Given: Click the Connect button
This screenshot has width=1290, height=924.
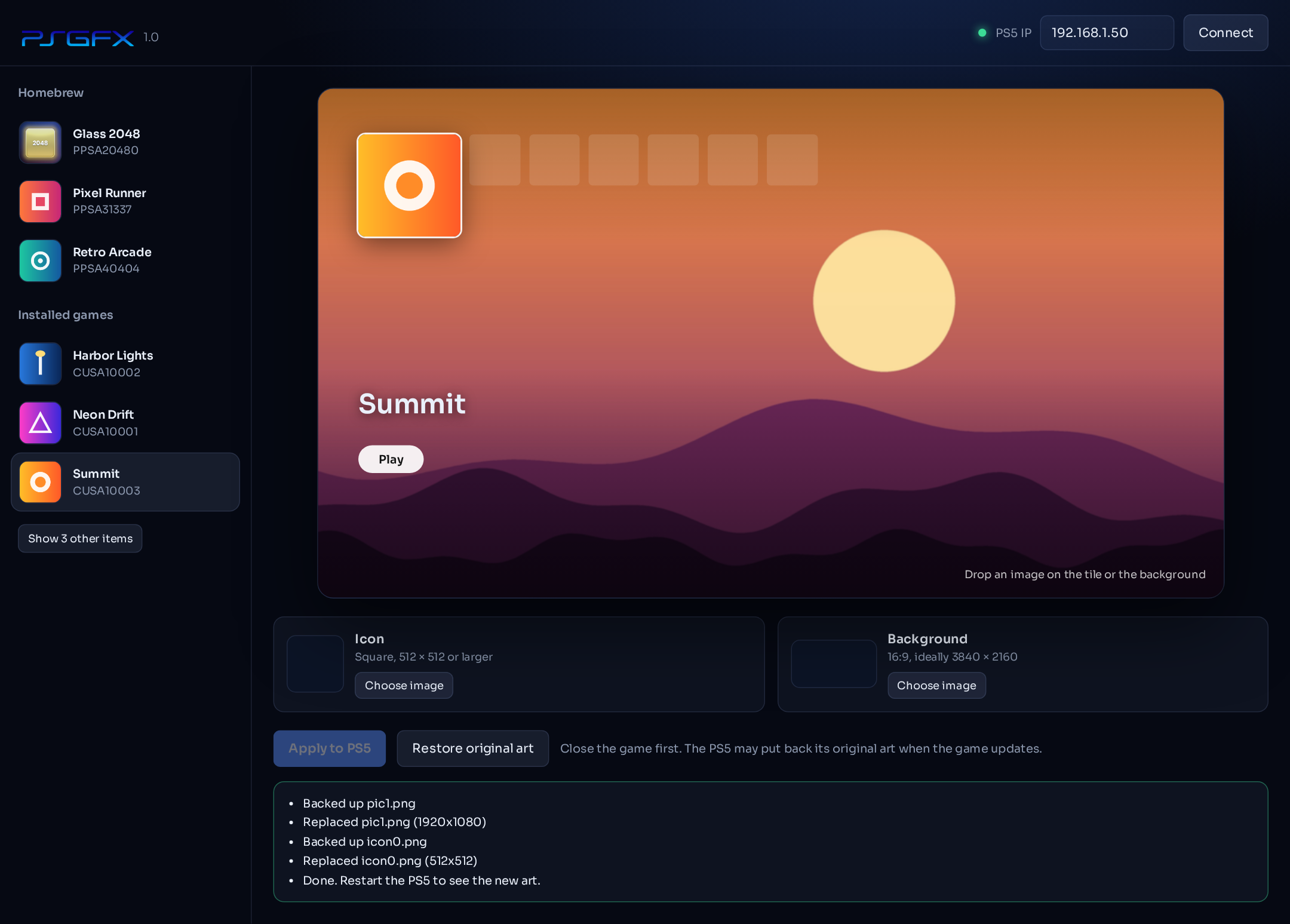Looking at the screenshot, I should [x=1225, y=33].
